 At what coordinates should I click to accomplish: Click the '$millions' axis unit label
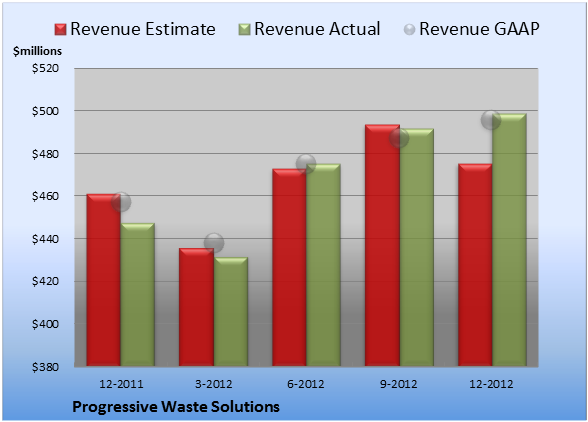[x=37, y=51]
